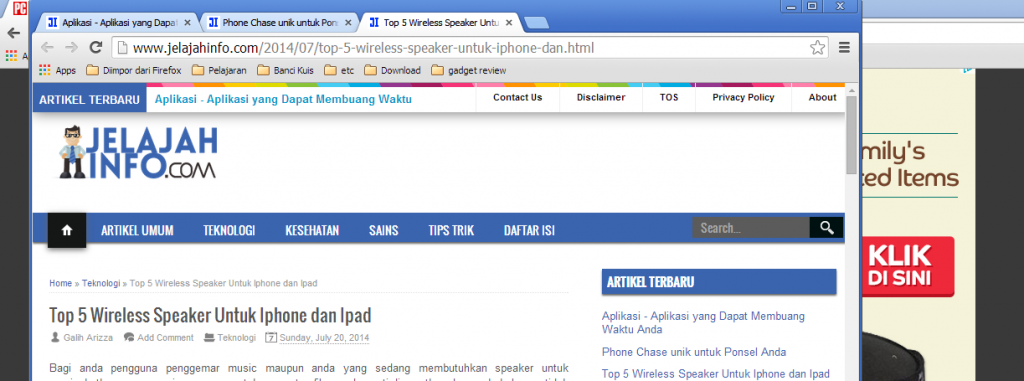Open the Dimpor dari Firefox bookmark folder
Screen dimensions: 1024x381
point(134,71)
